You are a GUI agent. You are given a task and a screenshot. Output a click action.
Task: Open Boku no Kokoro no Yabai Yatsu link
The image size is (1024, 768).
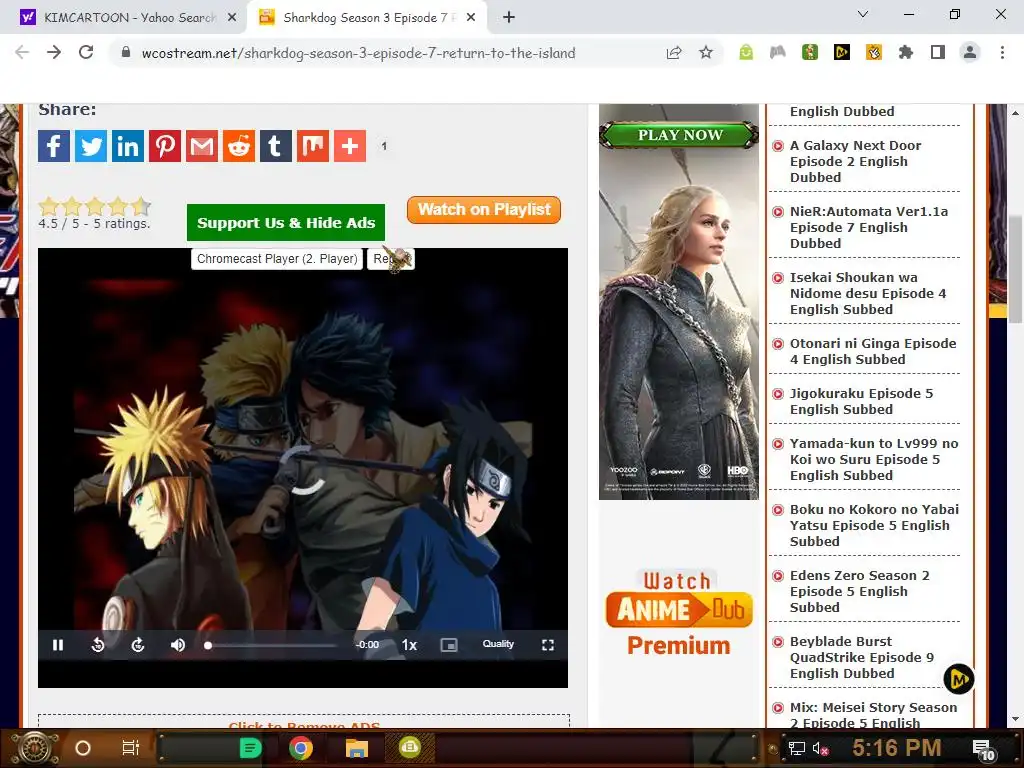pyautogui.click(x=874, y=525)
